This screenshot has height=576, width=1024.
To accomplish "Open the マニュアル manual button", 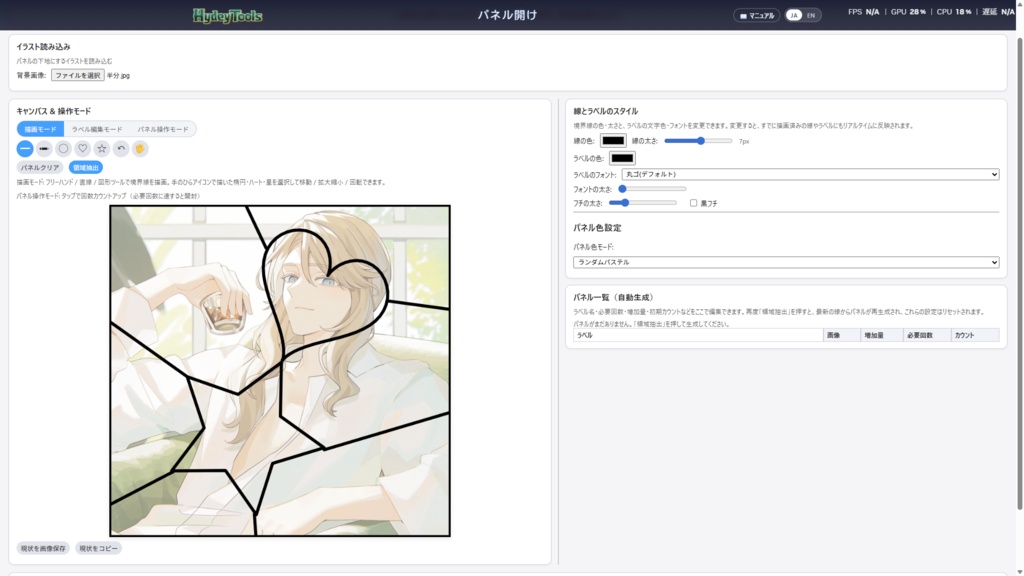I will [x=756, y=16].
